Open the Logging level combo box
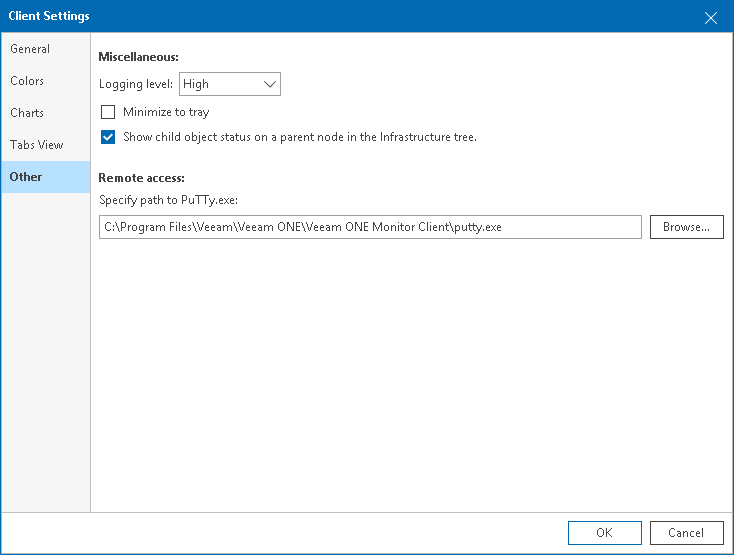Viewport: 734px width, 555px height. pos(220,85)
